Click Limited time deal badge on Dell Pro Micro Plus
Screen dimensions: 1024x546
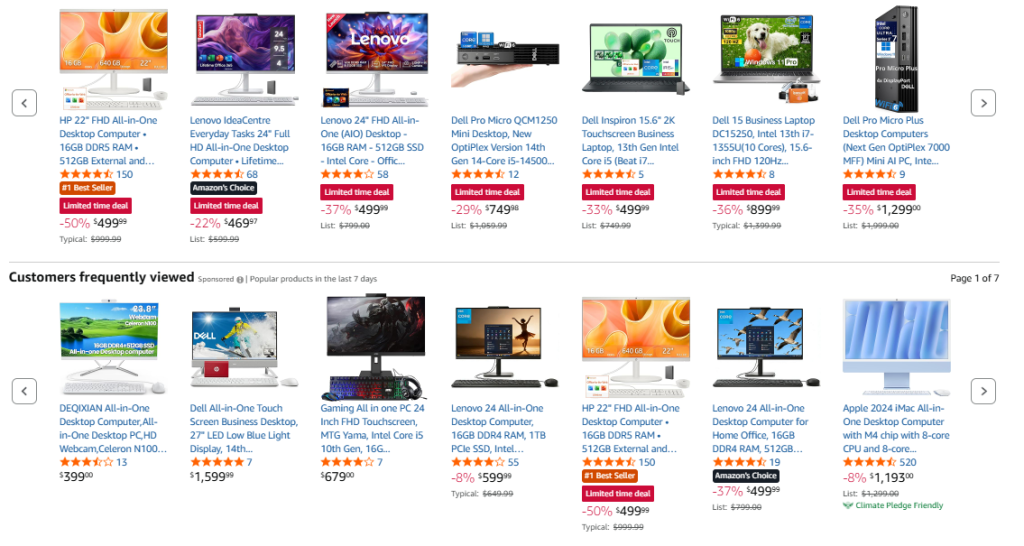pos(879,192)
